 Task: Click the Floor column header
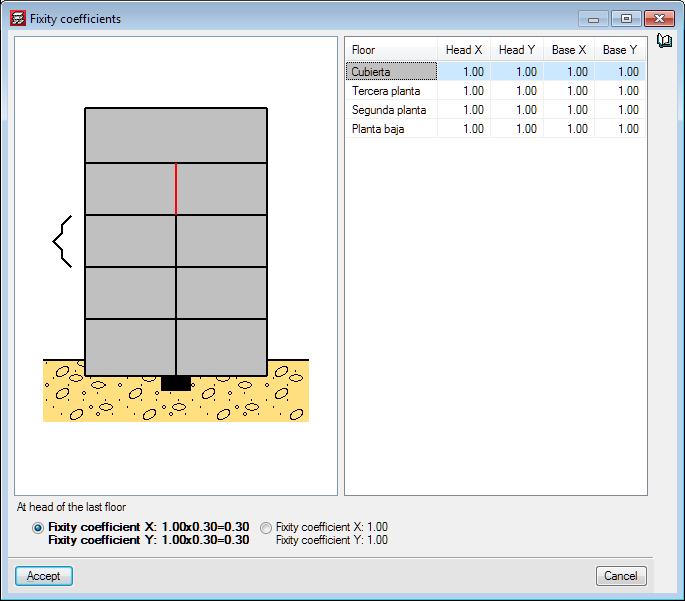point(391,50)
